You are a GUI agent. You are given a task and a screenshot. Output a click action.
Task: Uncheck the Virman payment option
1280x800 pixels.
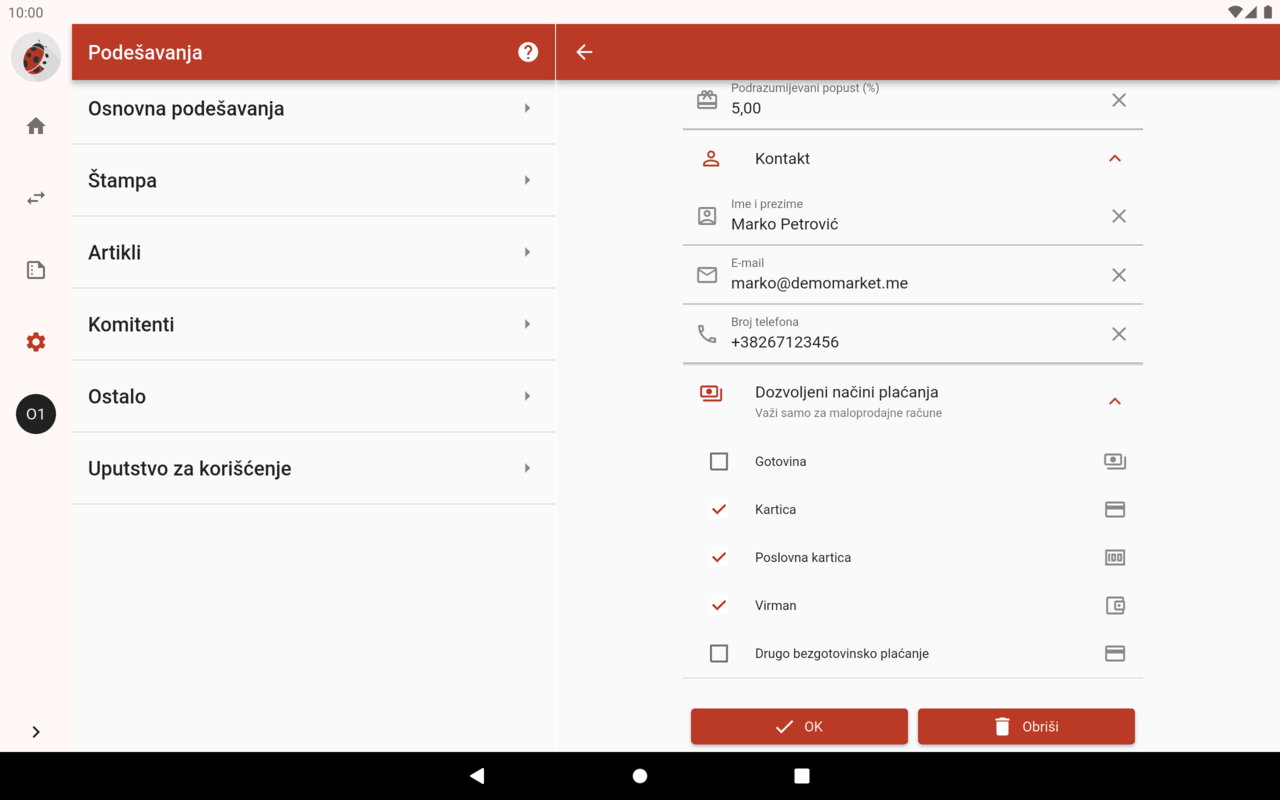point(719,605)
